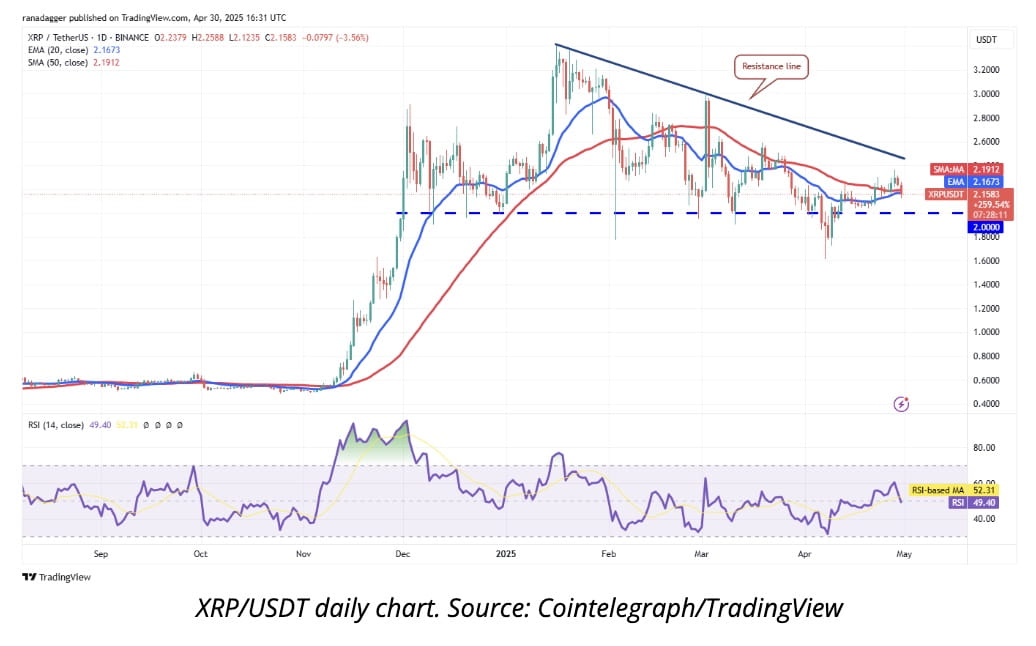
Task: Click the May label on the time axis
Action: (x=904, y=554)
